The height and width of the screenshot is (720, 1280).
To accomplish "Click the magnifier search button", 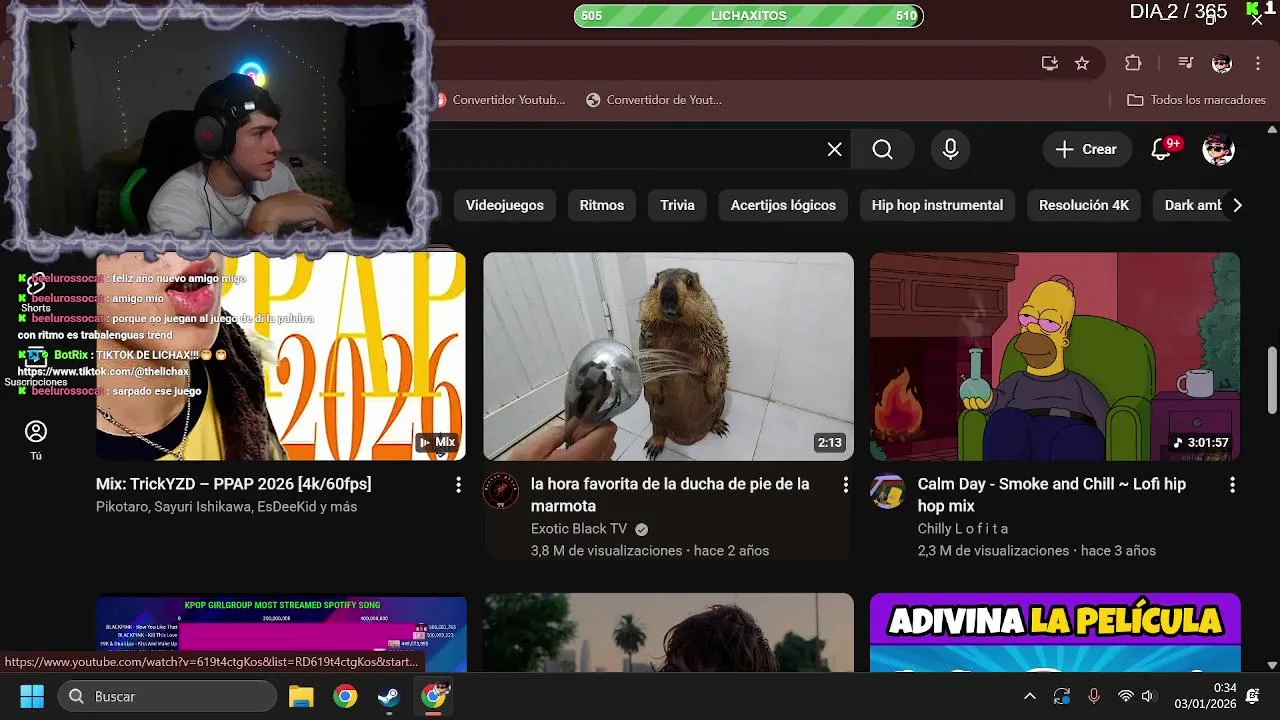I will (x=882, y=149).
